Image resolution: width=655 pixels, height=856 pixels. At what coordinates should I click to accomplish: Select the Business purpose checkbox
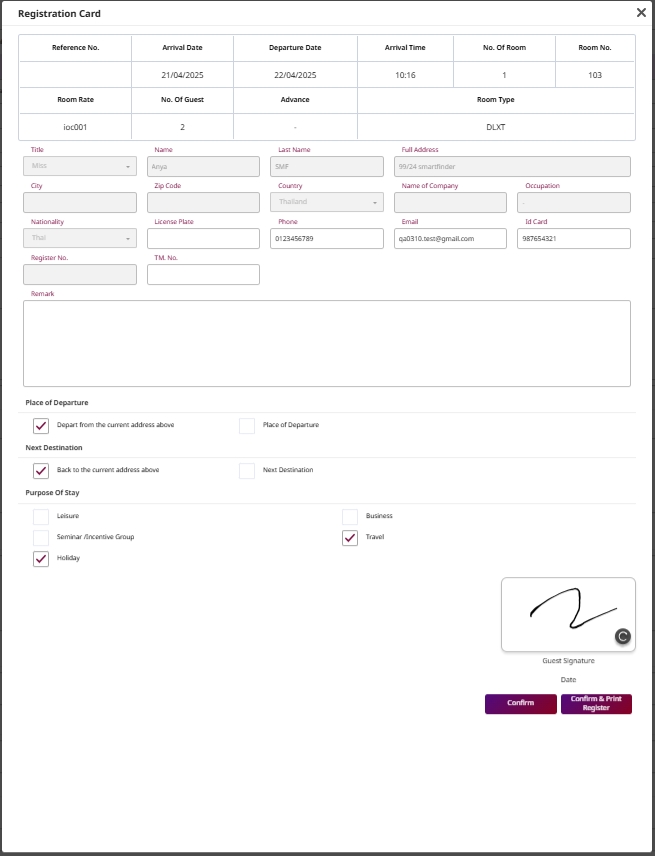point(350,517)
